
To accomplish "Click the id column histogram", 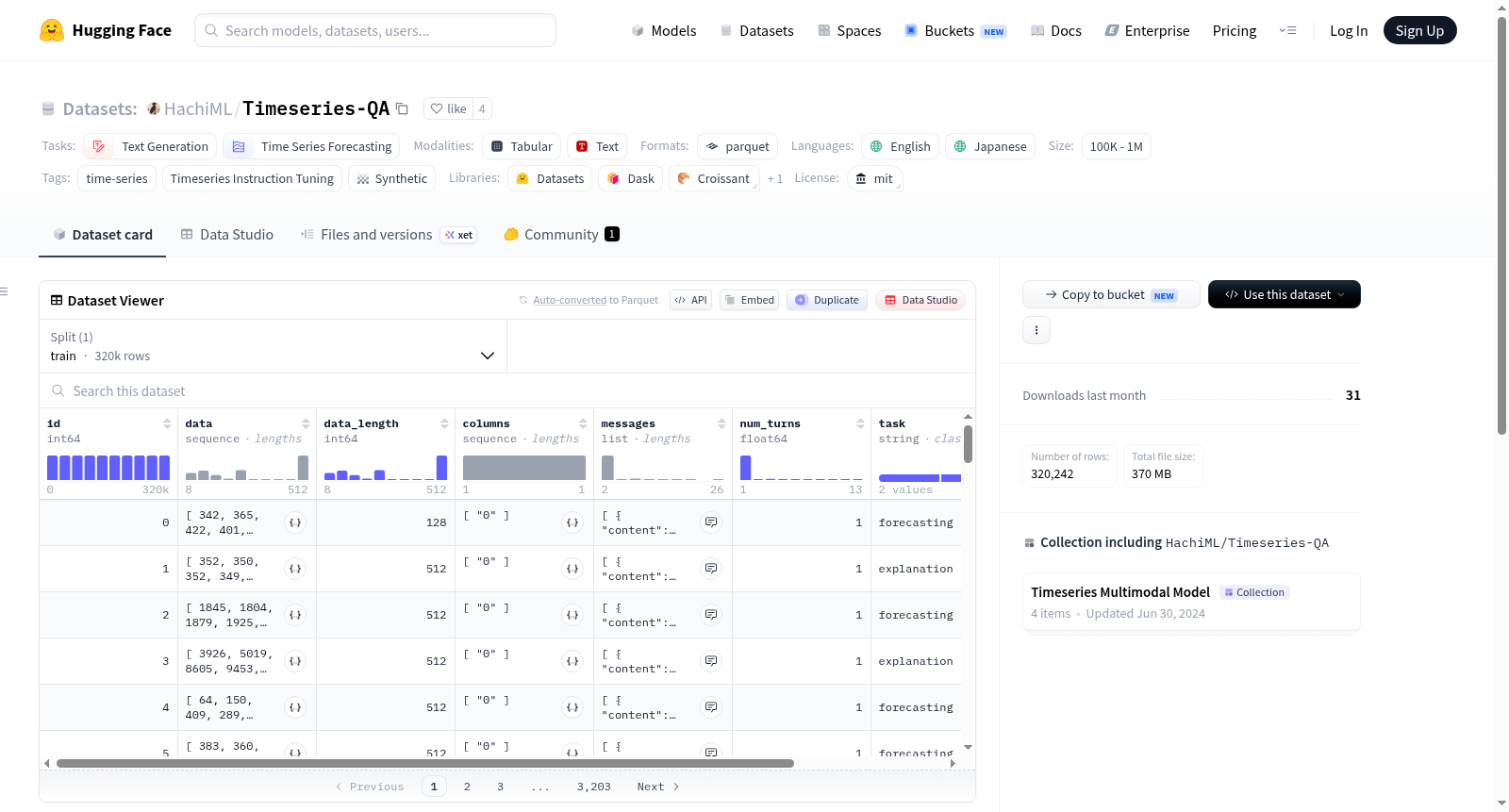I will [108, 468].
